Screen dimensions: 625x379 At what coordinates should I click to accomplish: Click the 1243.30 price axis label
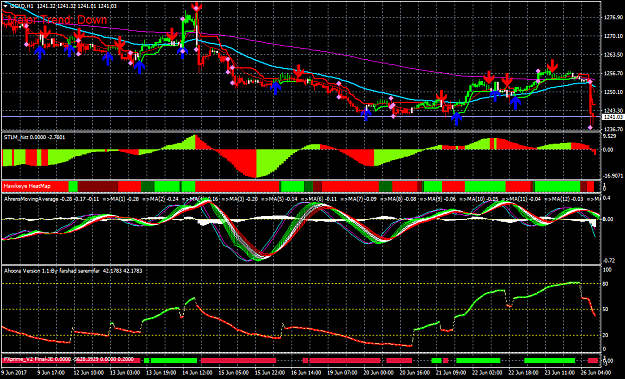pos(613,111)
